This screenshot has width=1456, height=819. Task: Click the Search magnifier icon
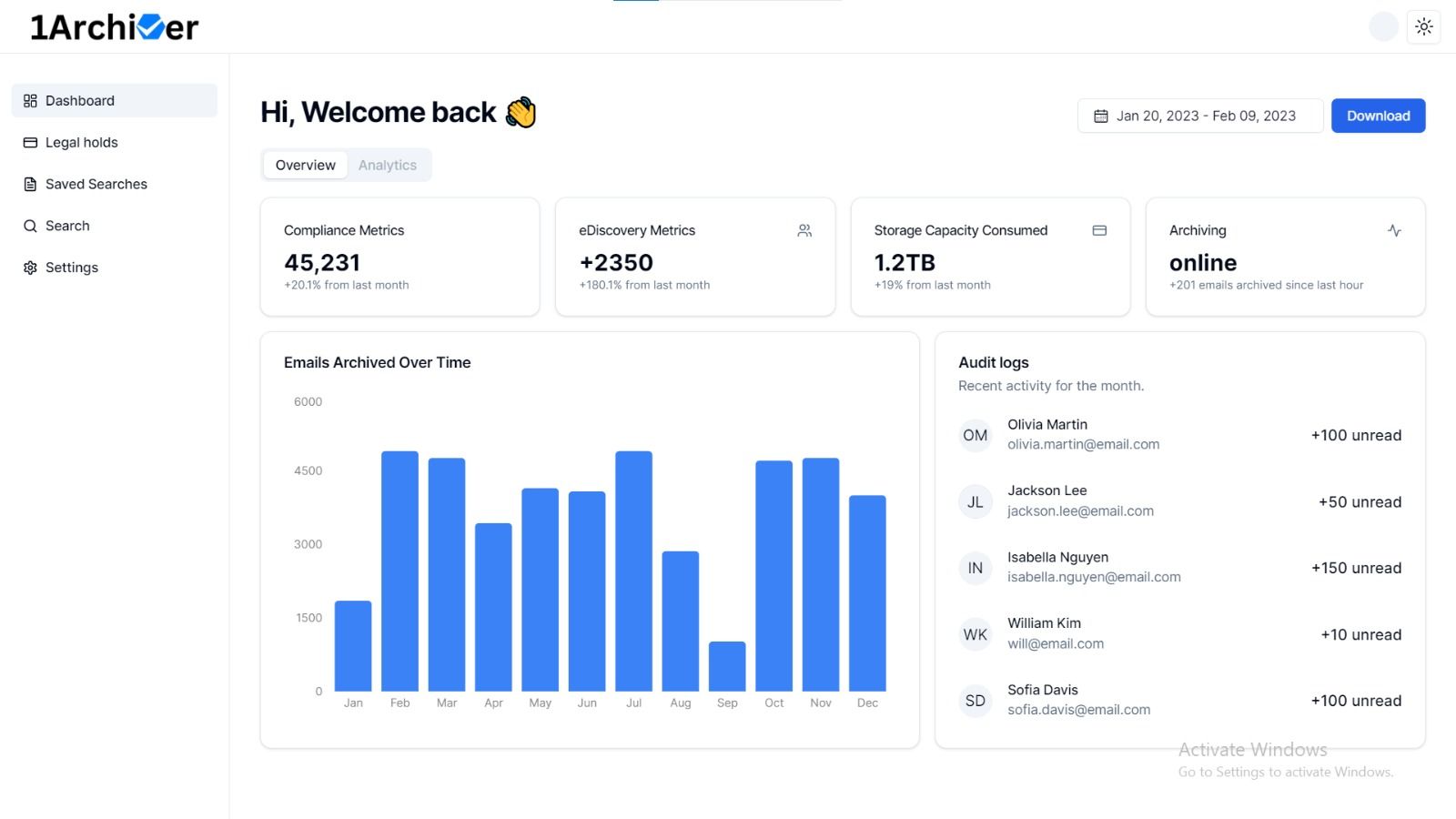pos(30,226)
